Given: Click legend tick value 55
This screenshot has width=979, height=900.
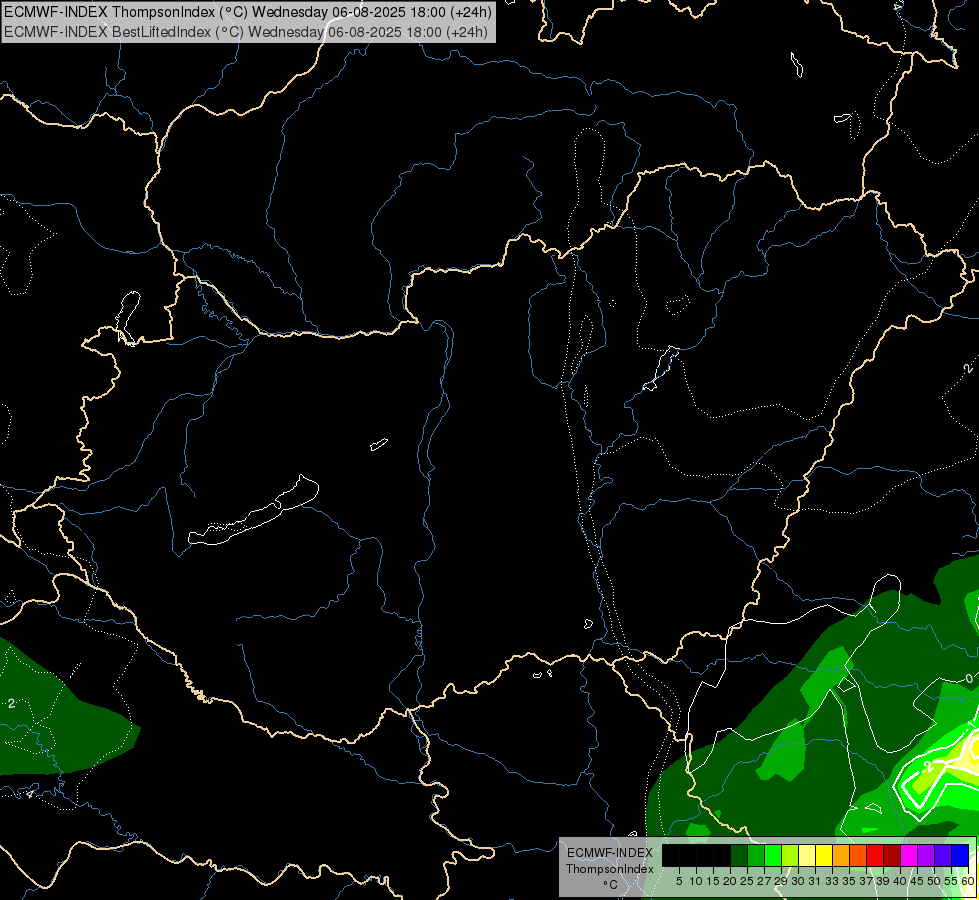Looking at the screenshot, I should click(951, 881).
